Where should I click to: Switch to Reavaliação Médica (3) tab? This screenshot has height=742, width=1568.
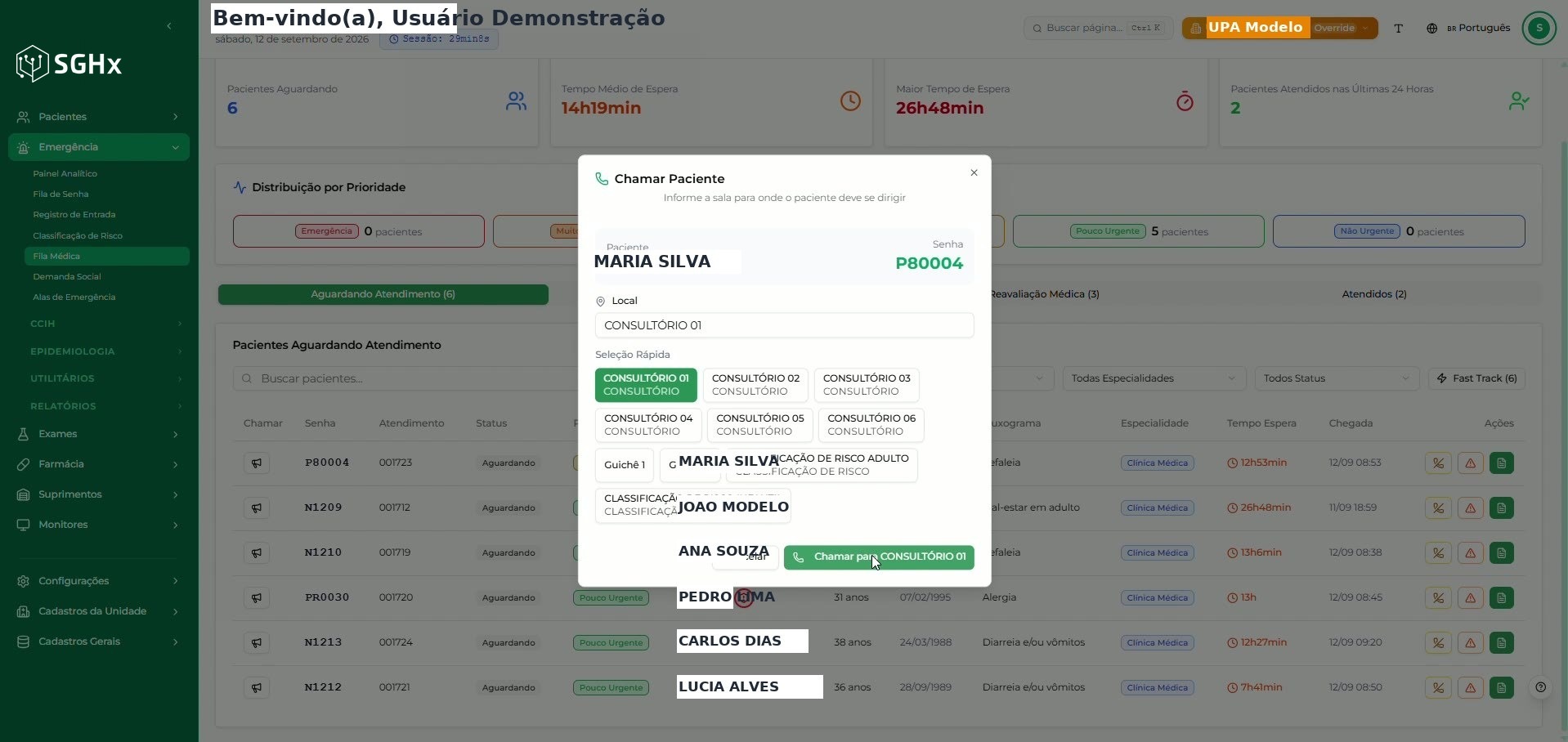(x=1044, y=294)
